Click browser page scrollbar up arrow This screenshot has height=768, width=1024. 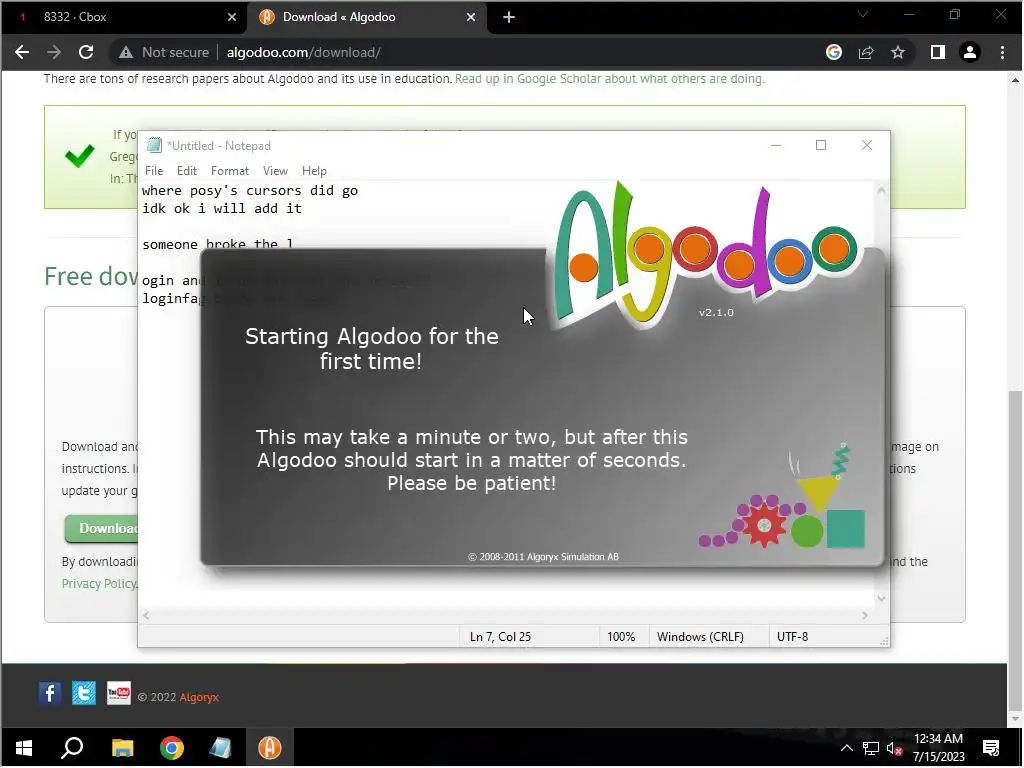tap(1015, 80)
